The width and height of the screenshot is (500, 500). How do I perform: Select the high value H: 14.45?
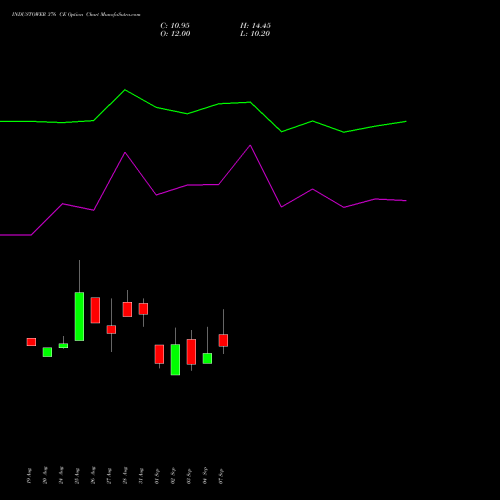point(255,26)
